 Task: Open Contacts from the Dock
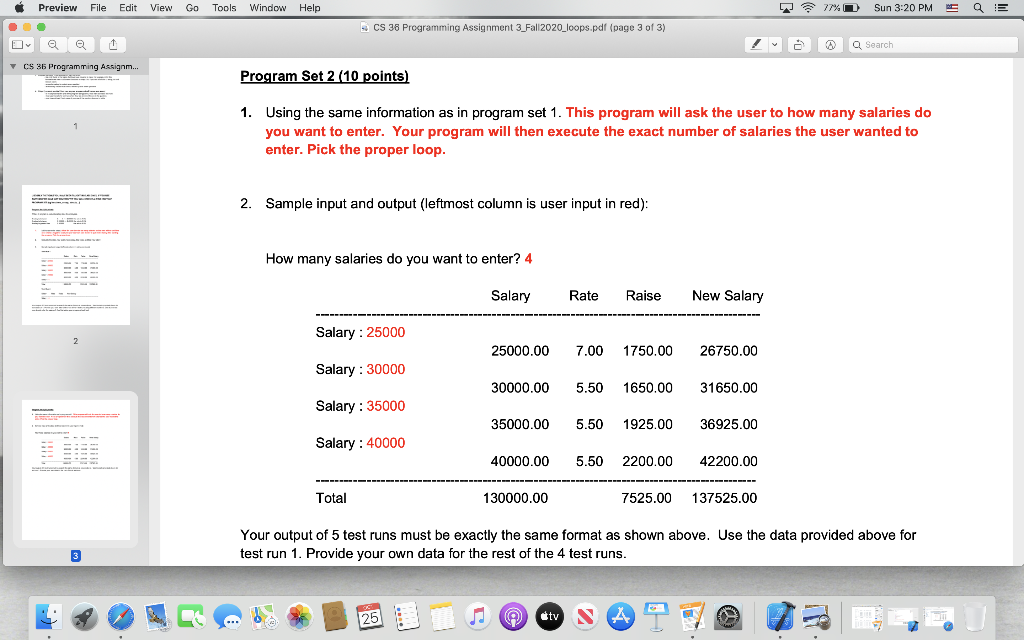334,616
